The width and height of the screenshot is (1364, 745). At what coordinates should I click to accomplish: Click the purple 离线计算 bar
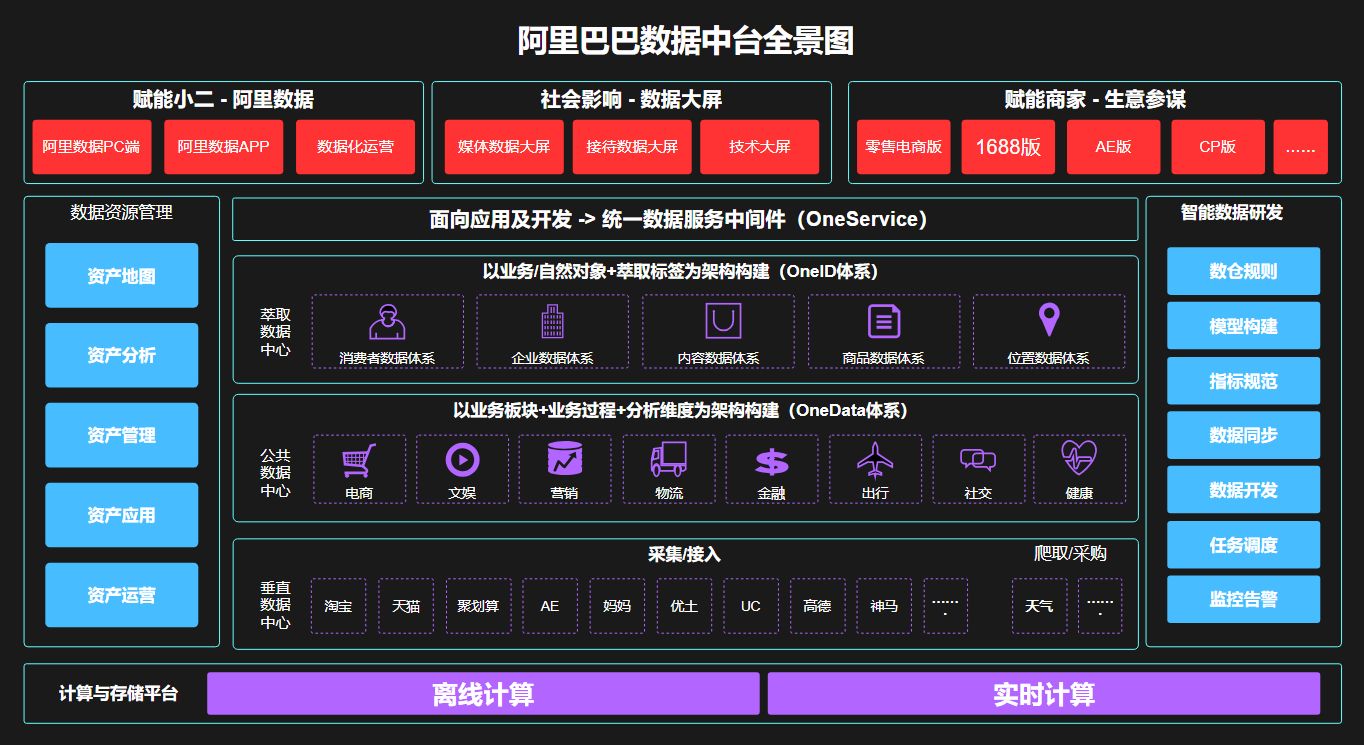click(x=483, y=694)
